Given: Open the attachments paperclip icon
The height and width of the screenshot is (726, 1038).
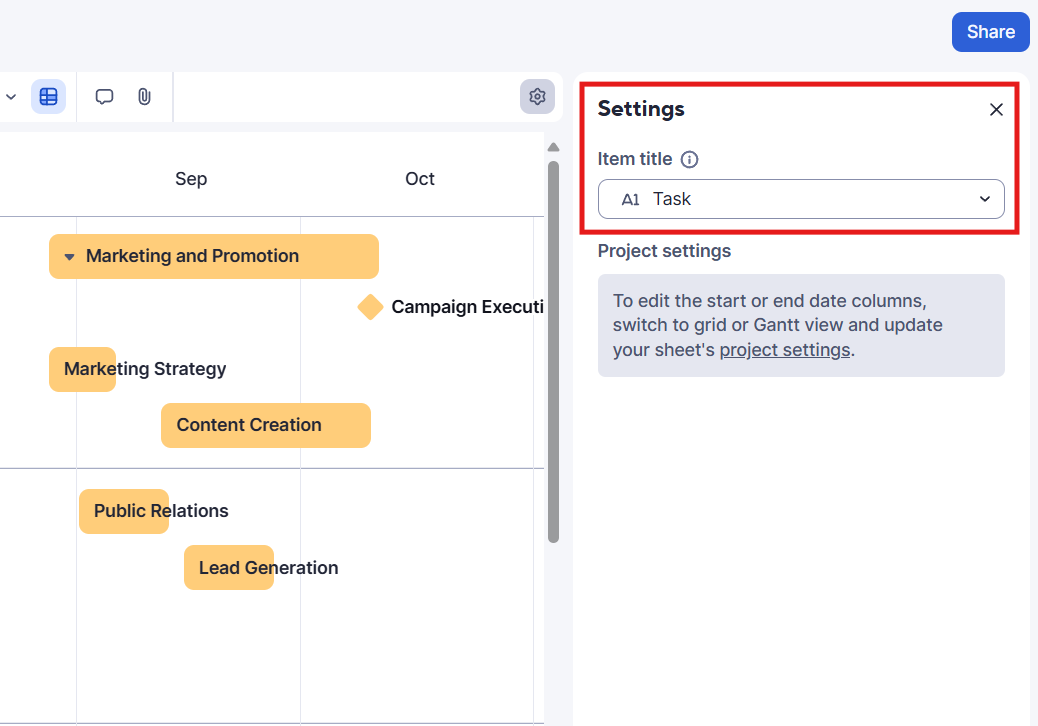Looking at the screenshot, I should 144,97.
